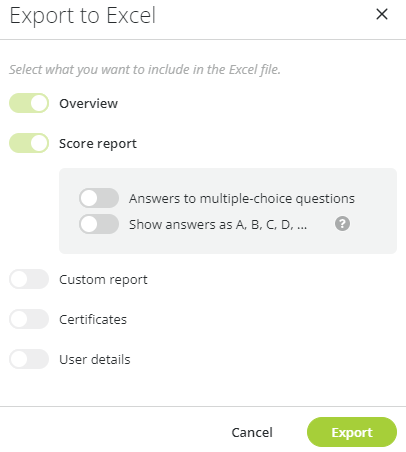Enable the User details switch
This screenshot has width=406, height=452.
pos(29,359)
